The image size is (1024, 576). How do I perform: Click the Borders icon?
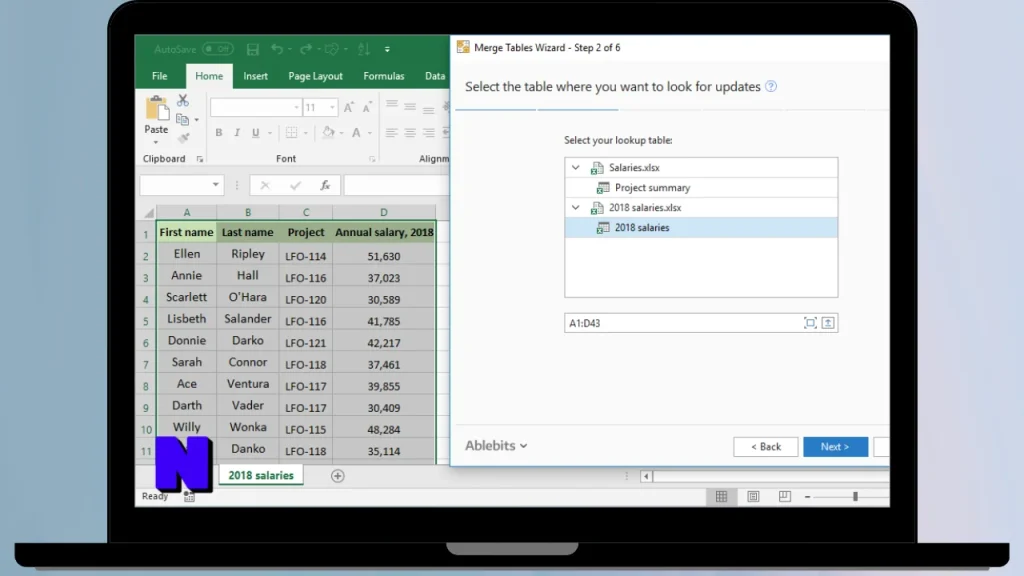[x=291, y=133]
